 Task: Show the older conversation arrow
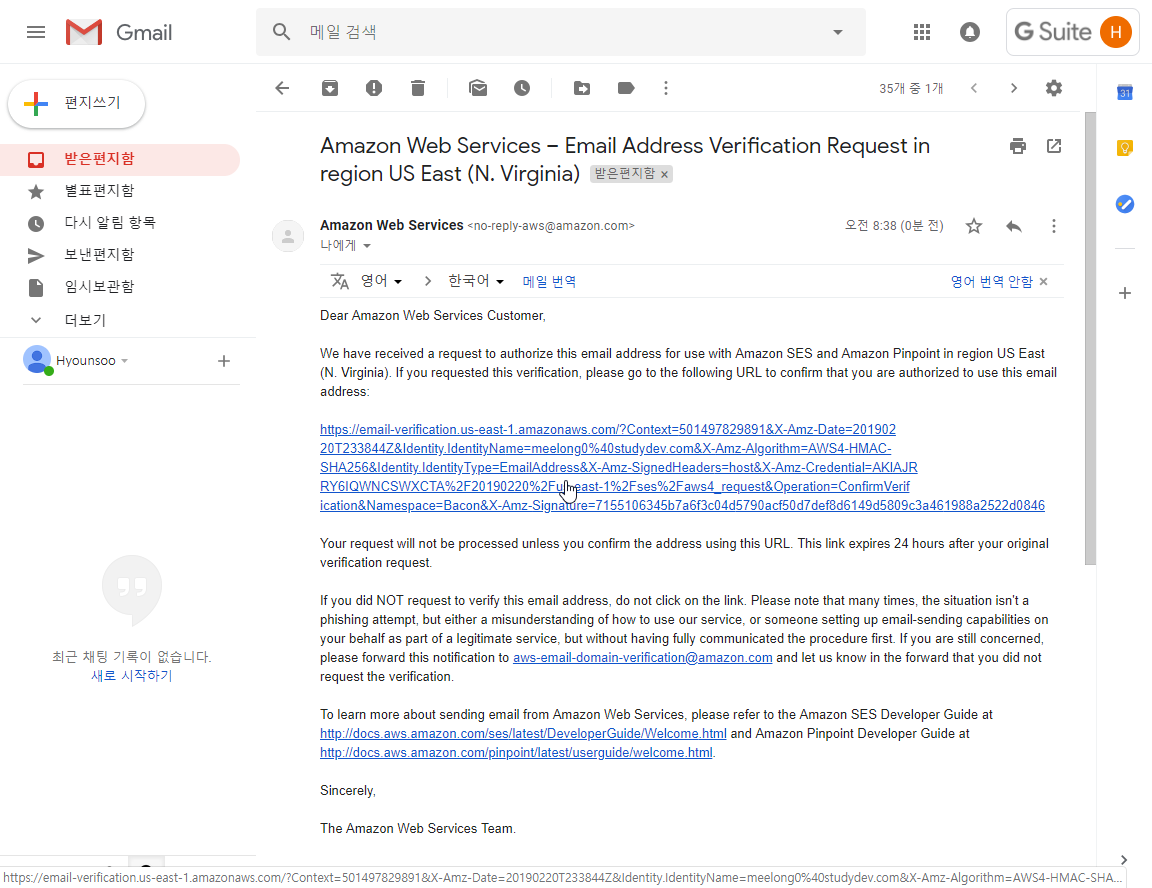pos(1014,88)
